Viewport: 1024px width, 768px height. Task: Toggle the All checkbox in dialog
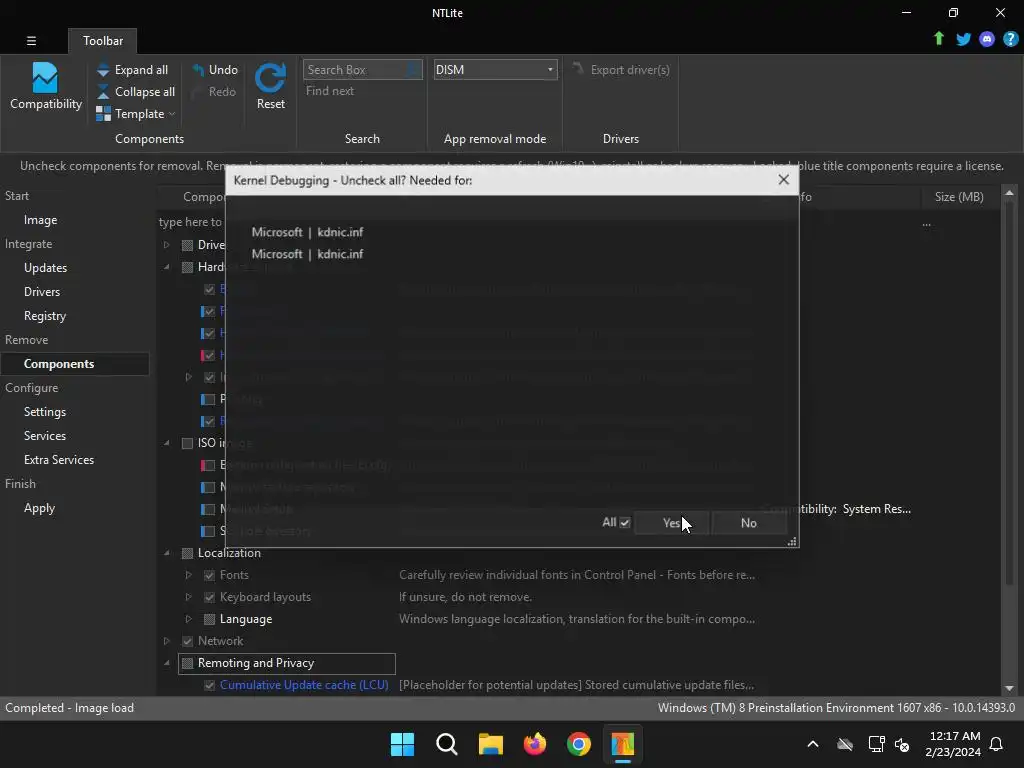pos(625,522)
